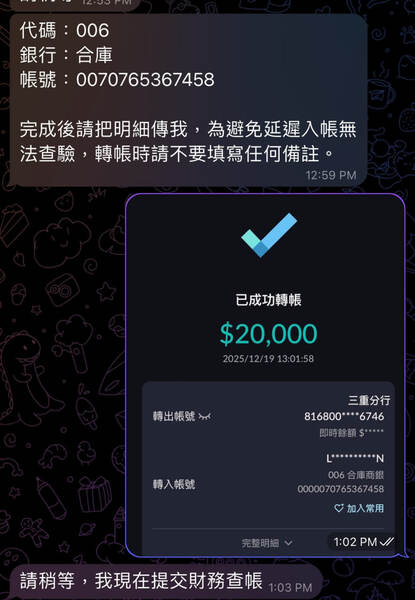Select the 請稍等 reply message bubble

(x=166, y=582)
